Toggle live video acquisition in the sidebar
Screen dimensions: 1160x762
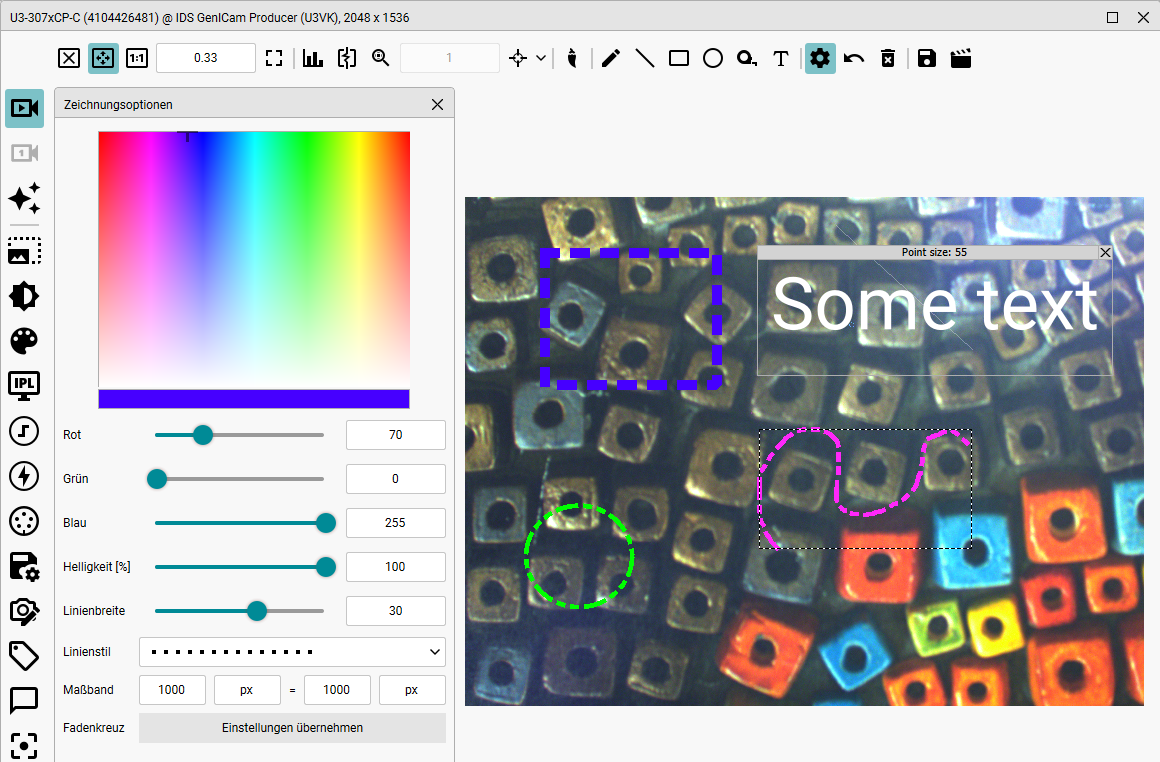coord(24,109)
